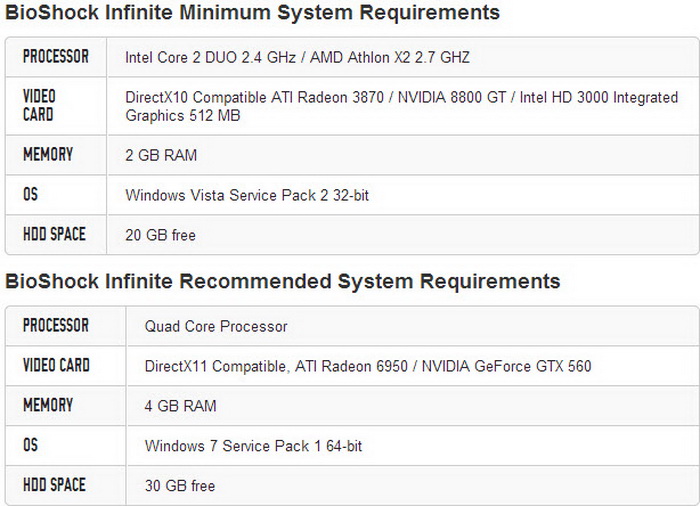Select the PROCESSOR label in the recommended table

pyautogui.click(x=55, y=326)
